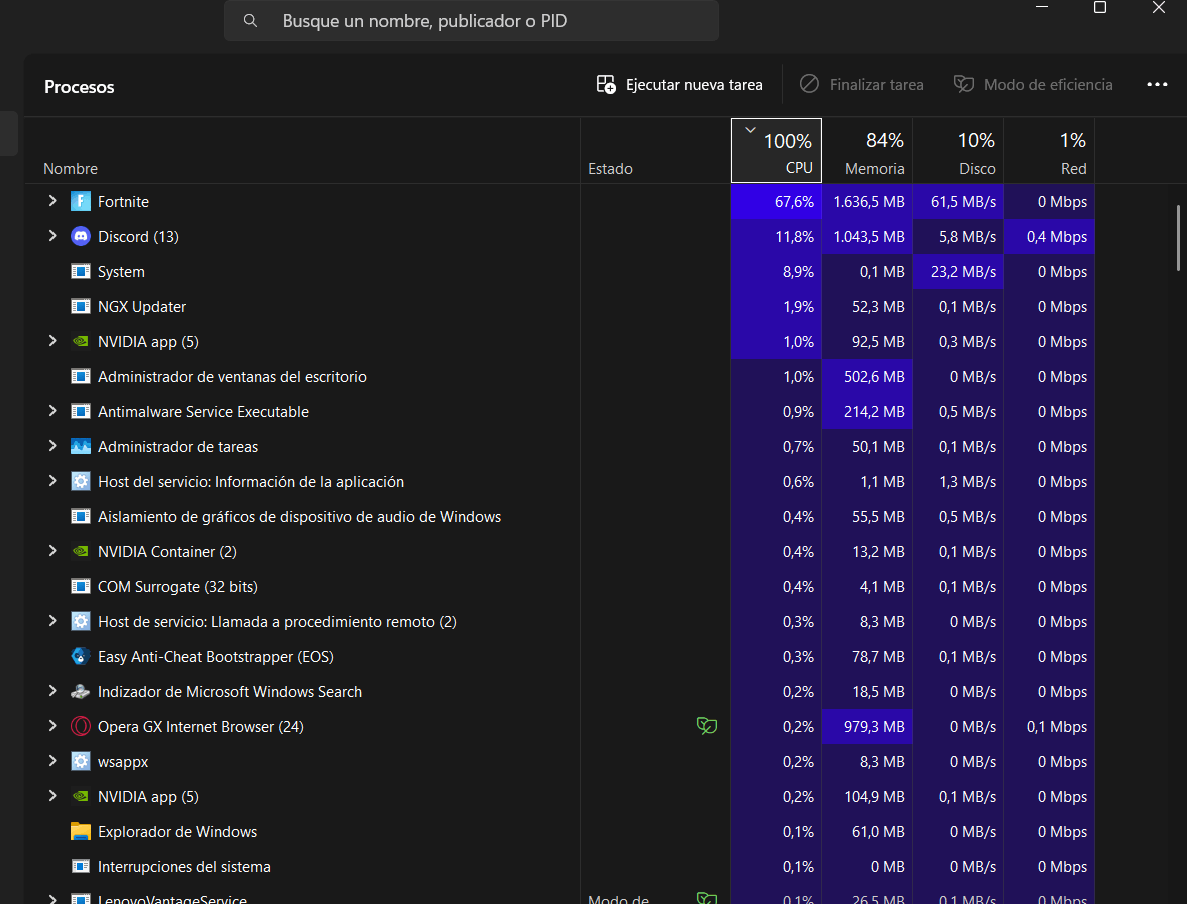This screenshot has height=904, width=1187.
Task: Expand the Discord (13) process group
Action: coord(52,235)
